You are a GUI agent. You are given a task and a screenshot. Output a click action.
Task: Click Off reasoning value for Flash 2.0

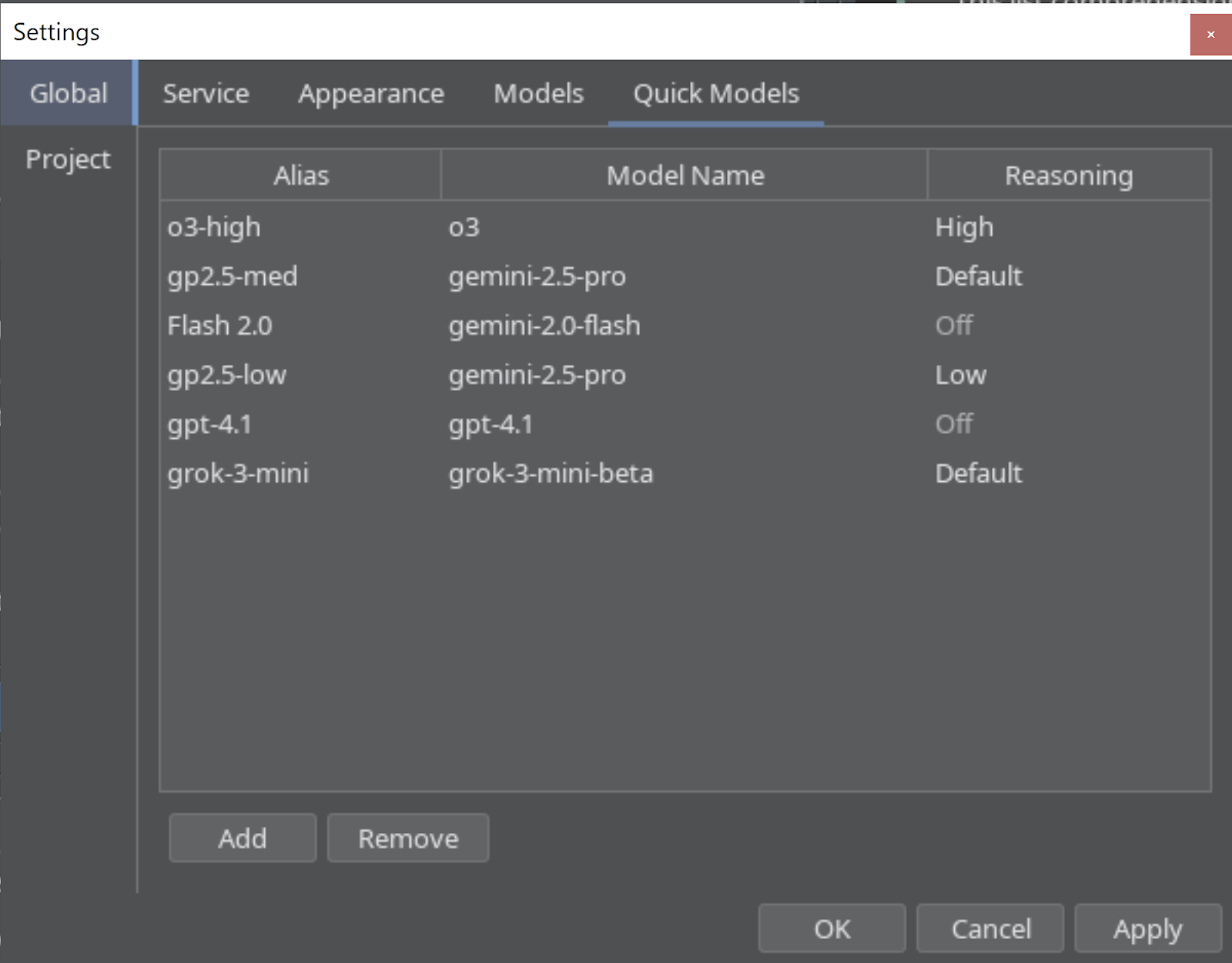(x=1070, y=326)
